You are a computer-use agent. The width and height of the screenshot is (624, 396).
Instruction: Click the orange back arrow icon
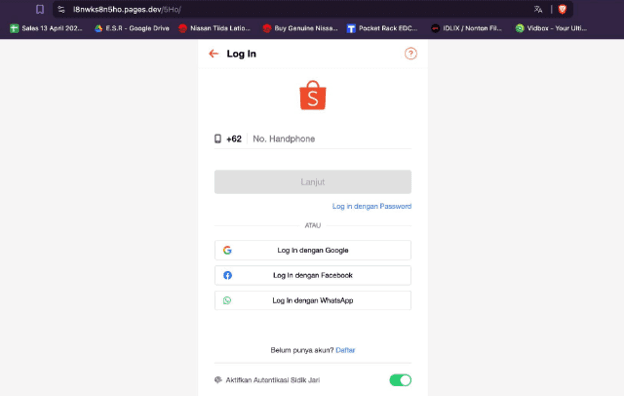tap(214, 54)
